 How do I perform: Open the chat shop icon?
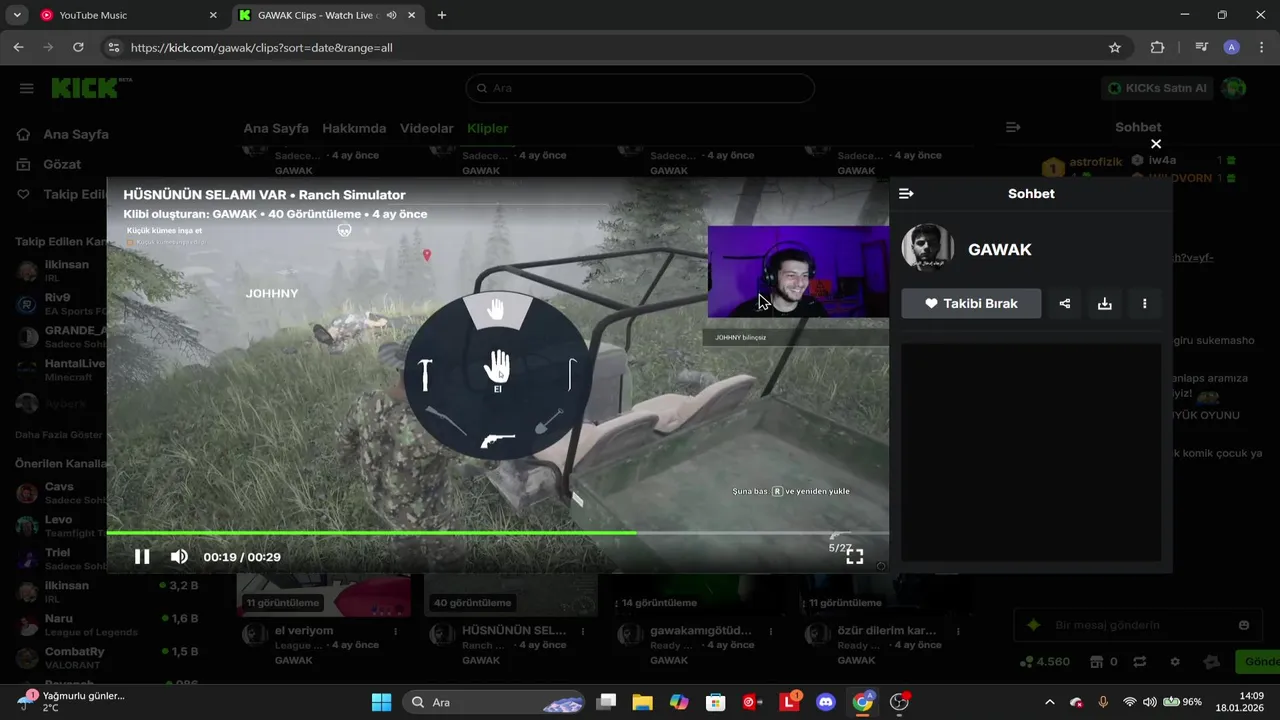click(1096, 662)
